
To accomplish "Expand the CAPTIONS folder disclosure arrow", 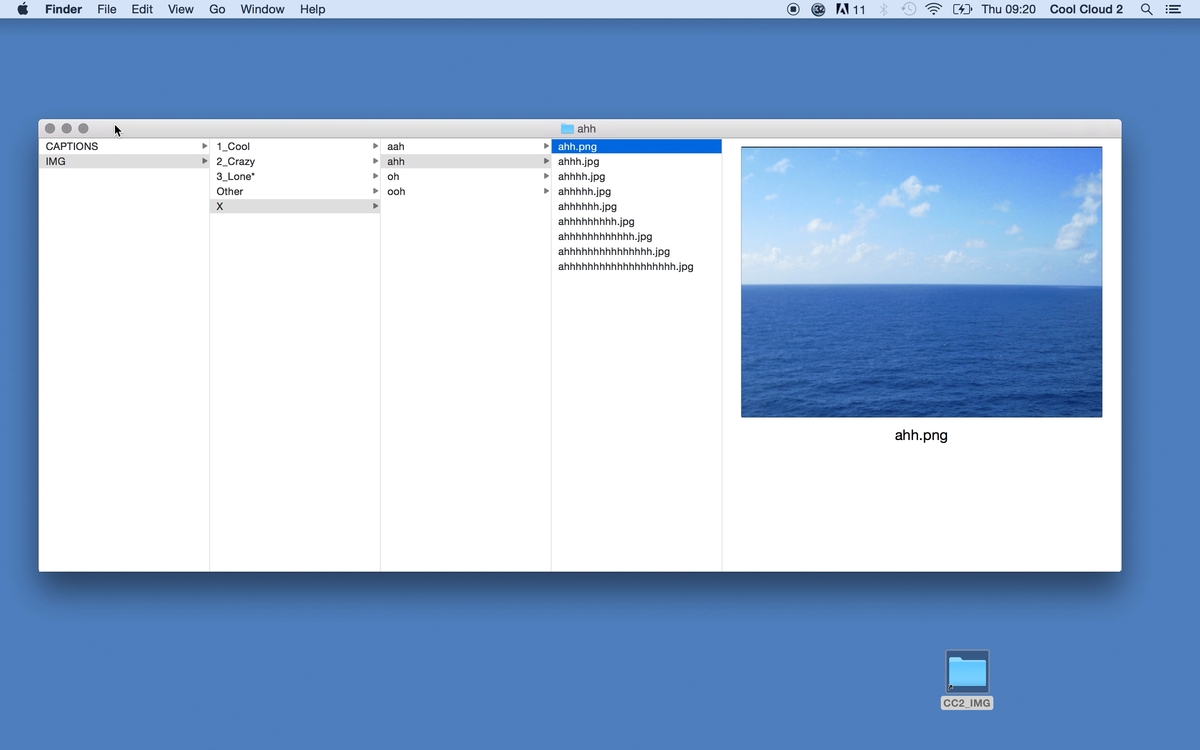I will click(x=204, y=146).
